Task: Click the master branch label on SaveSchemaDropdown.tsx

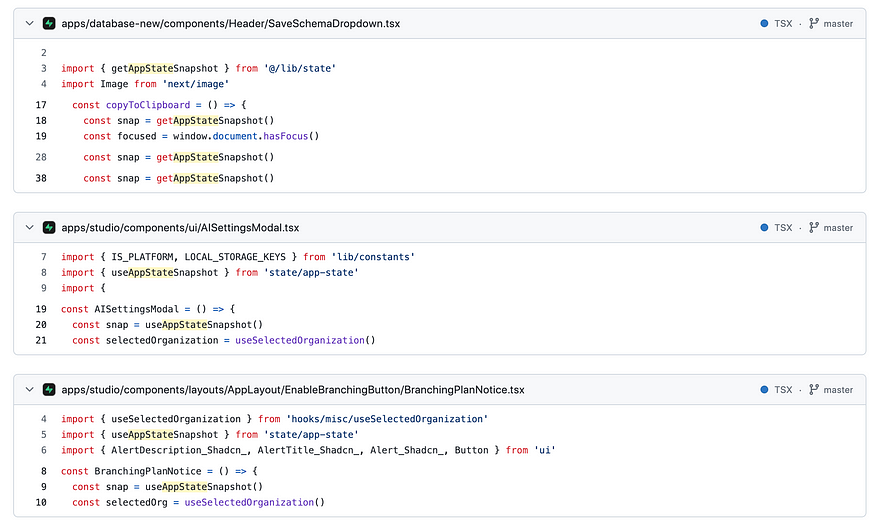Action: coord(838,23)
